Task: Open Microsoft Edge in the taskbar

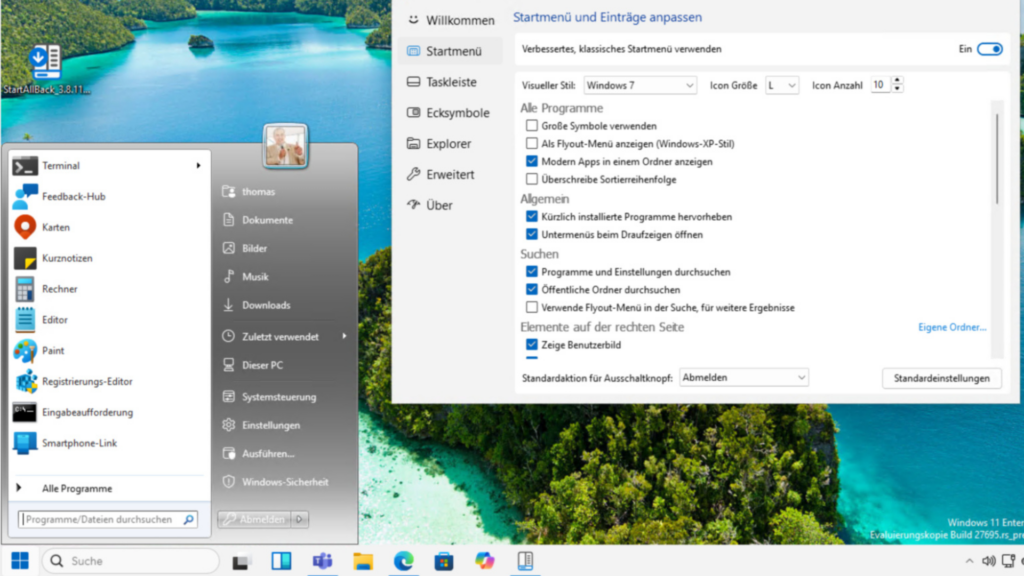Action: point(403,561)
